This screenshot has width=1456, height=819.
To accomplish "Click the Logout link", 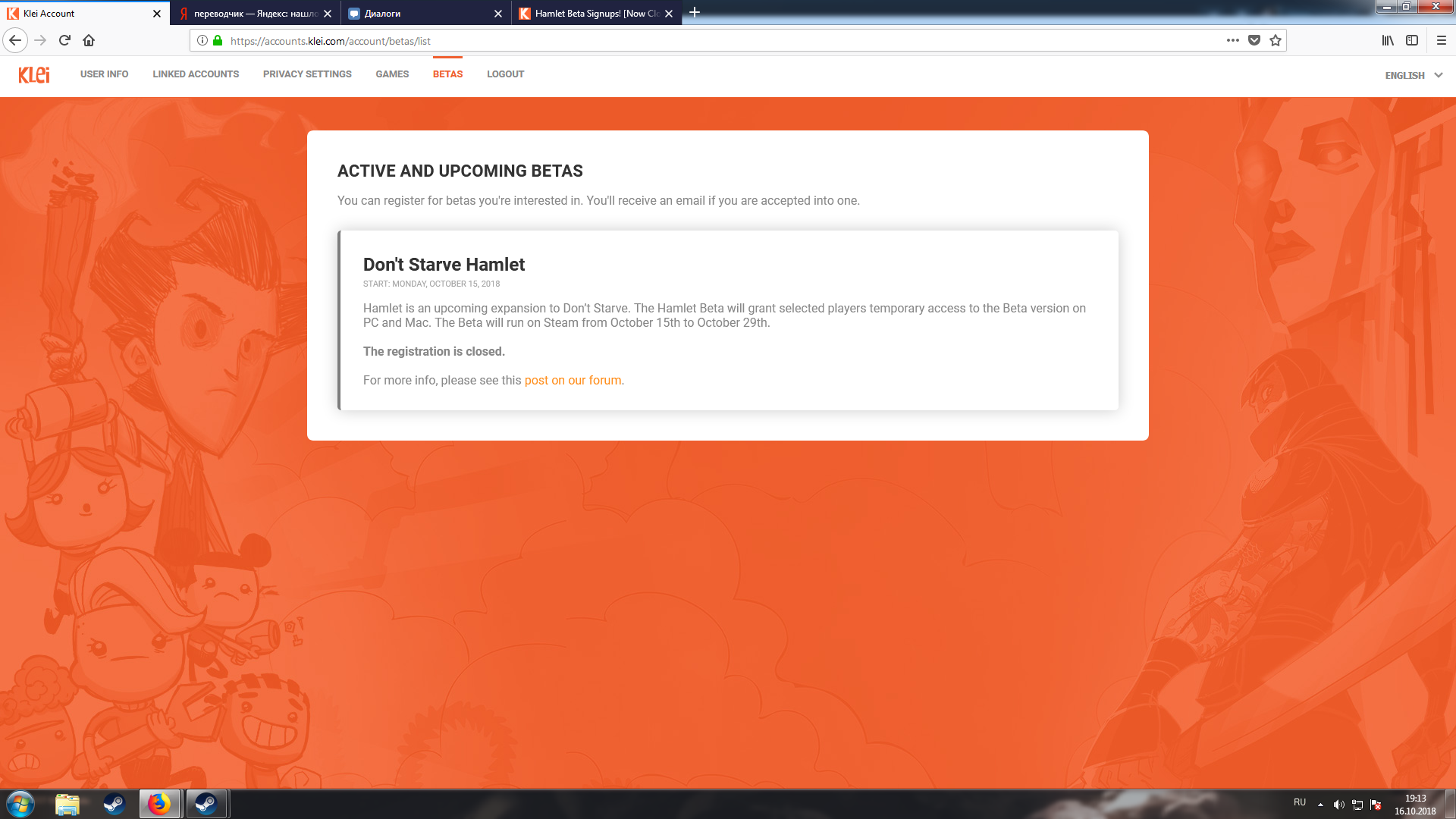I will (505, 74).
